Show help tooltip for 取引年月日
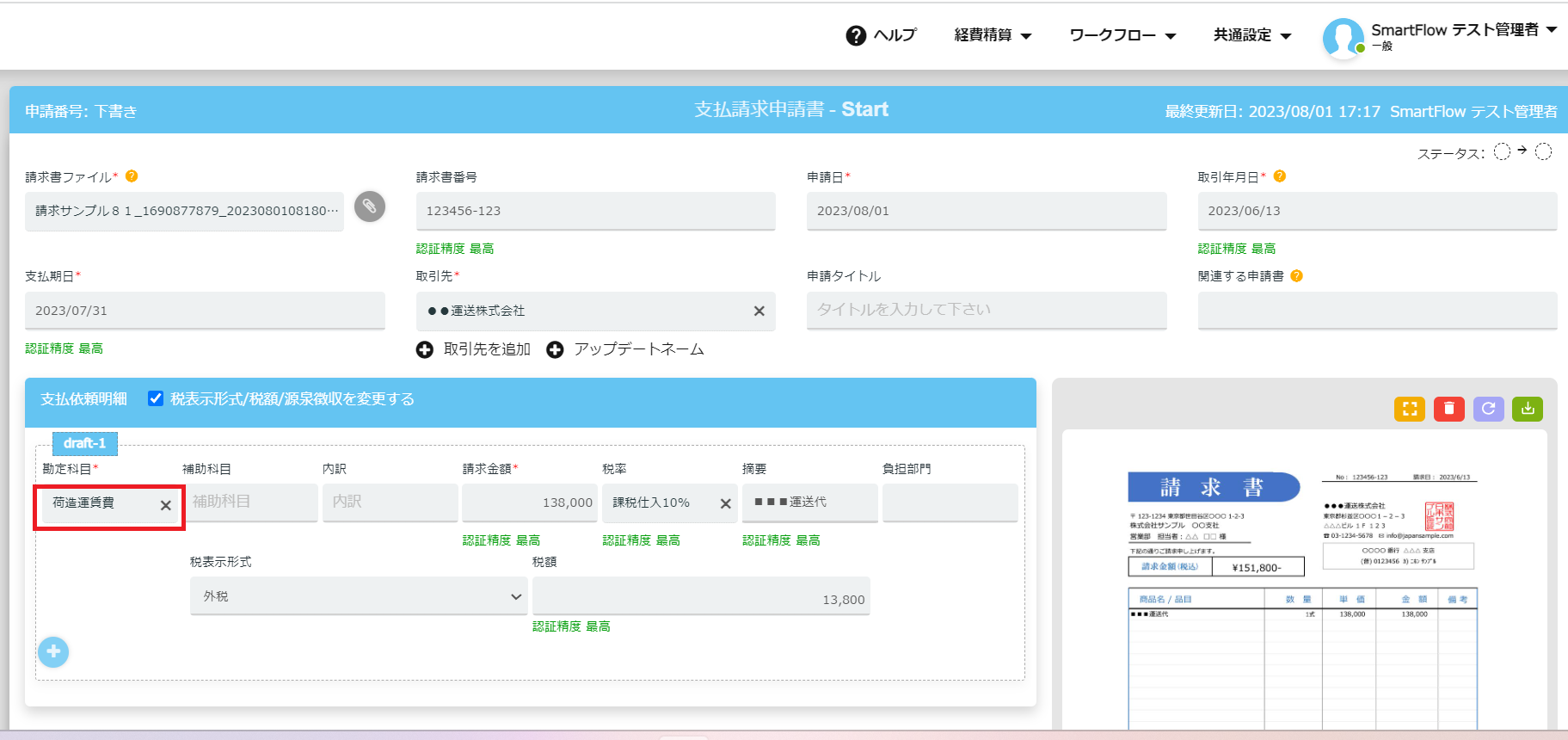This screenshot has width=1568, height=740. point(1279,176)
